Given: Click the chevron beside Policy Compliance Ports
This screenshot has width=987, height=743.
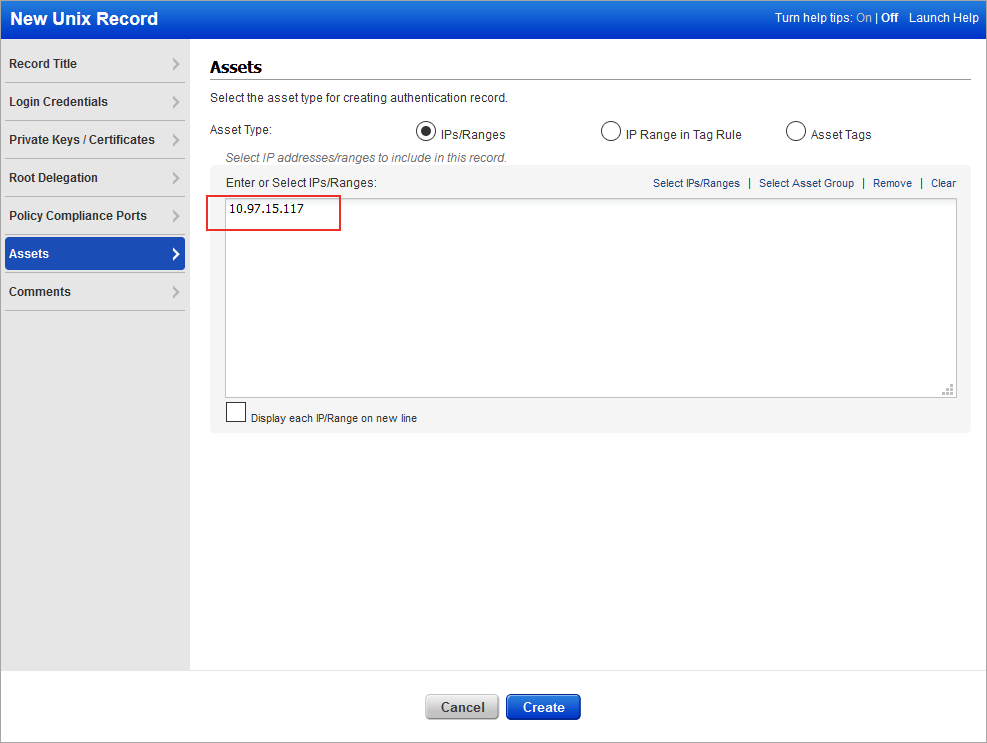Looking at the screenshot, I should (x=176, y=216).
